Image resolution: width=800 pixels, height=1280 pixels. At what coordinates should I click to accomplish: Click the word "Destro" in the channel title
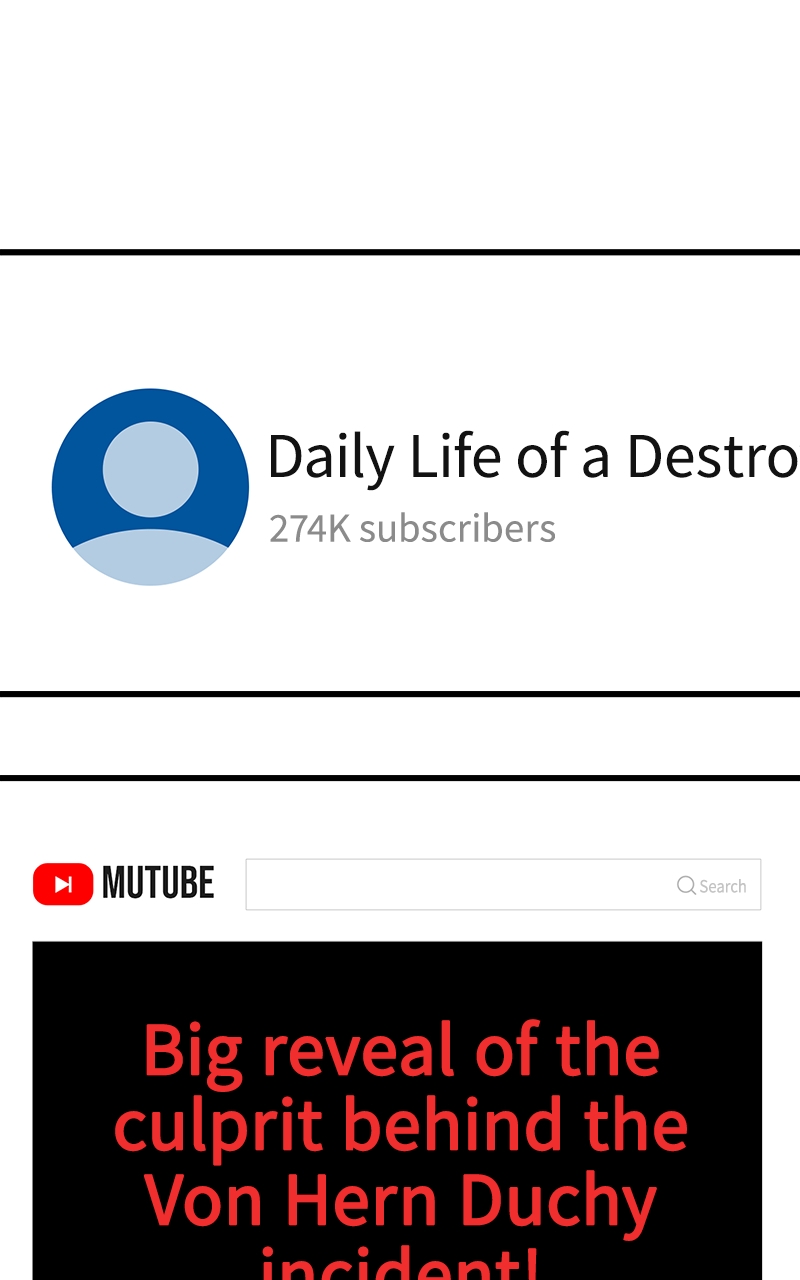[712, 457]
